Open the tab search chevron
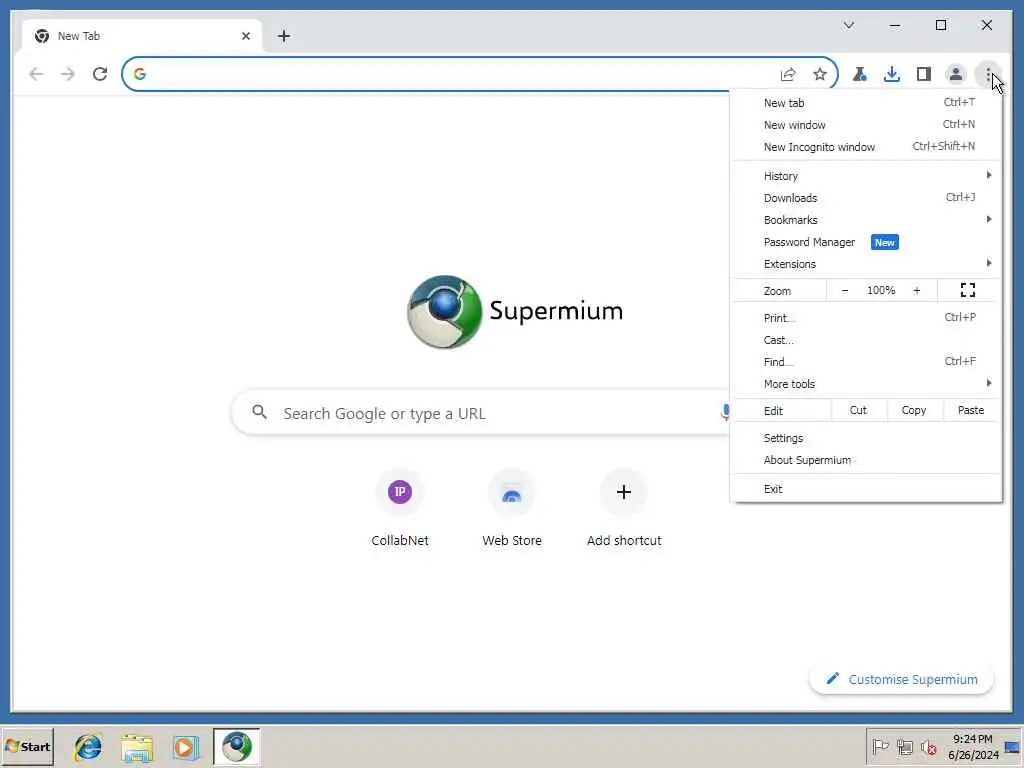The image size is (1024, 768). [848, 25]
